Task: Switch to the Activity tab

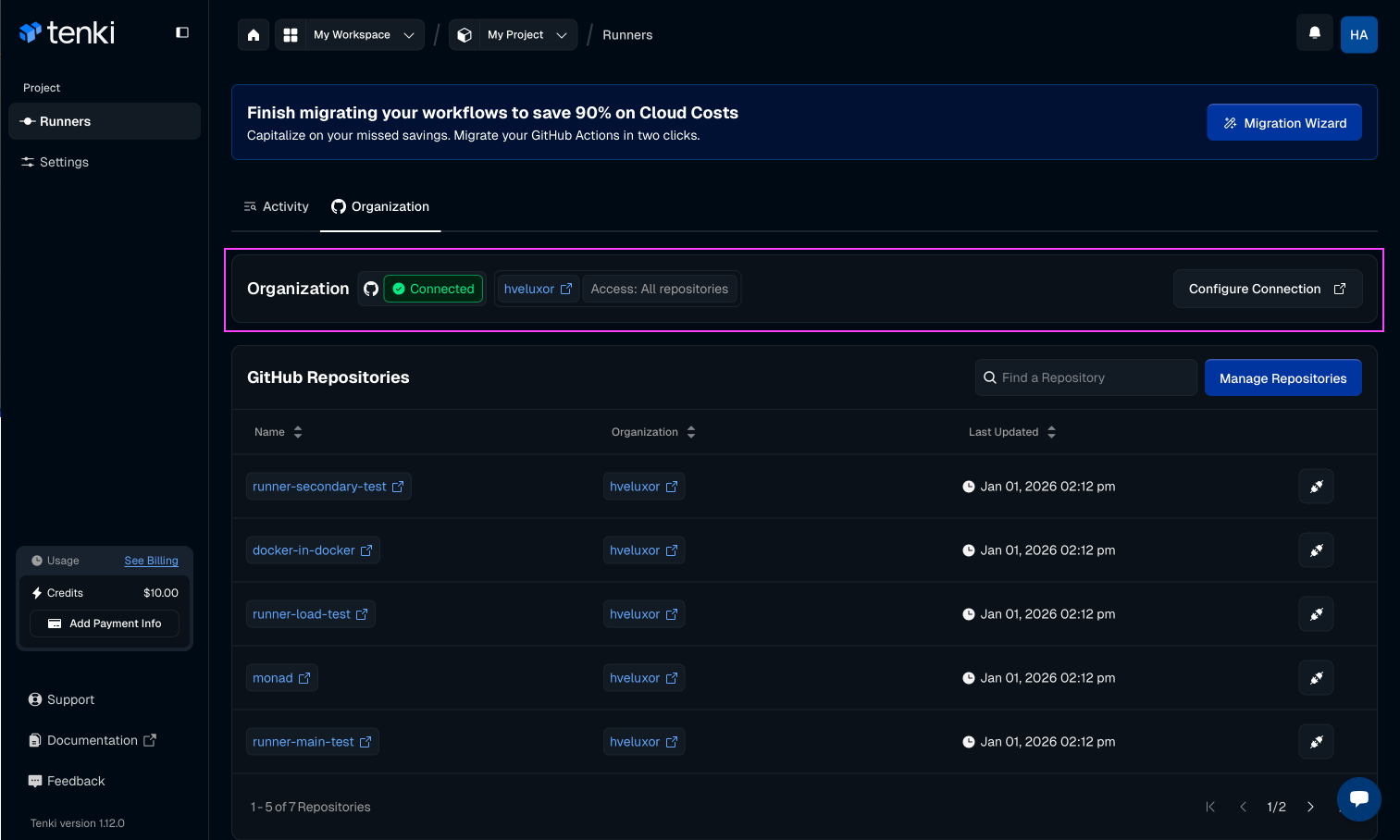Action: click(275, 206)
